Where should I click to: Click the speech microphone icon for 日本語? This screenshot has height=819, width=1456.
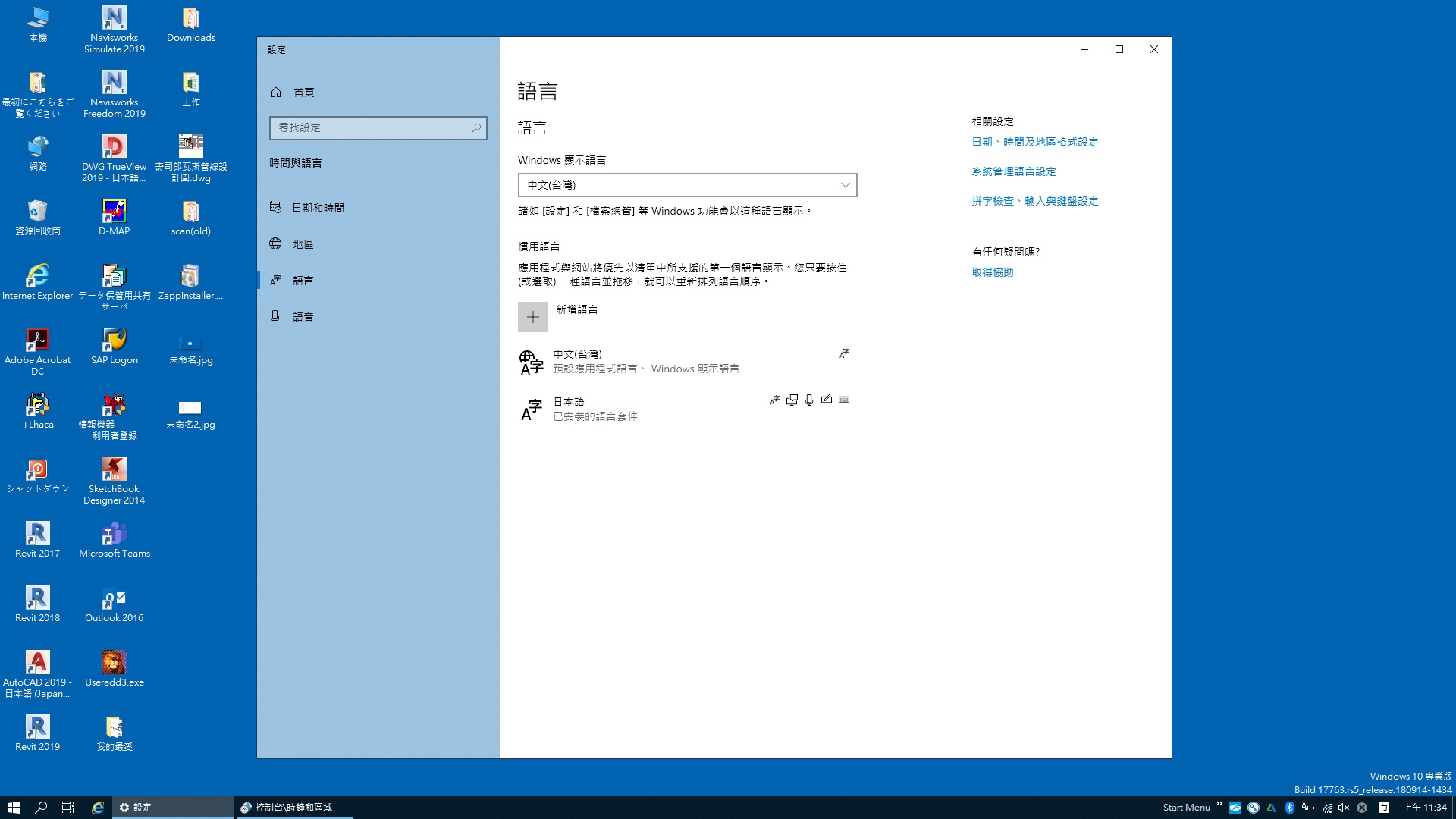tap(809, 400)
